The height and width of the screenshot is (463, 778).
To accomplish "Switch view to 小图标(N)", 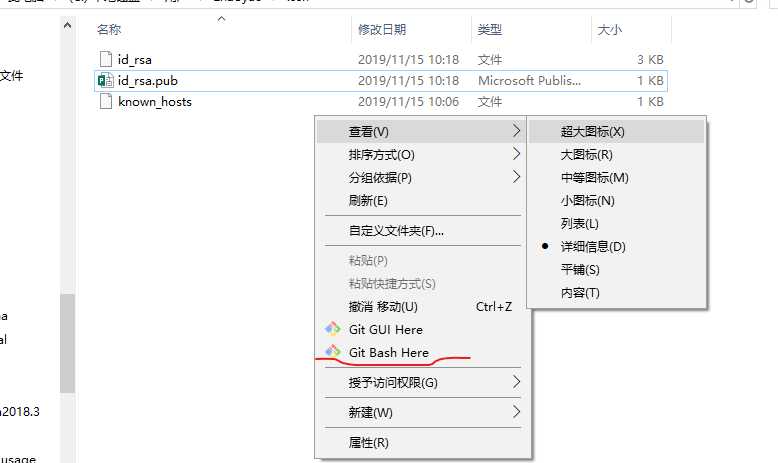I will (x=616, y=200).
